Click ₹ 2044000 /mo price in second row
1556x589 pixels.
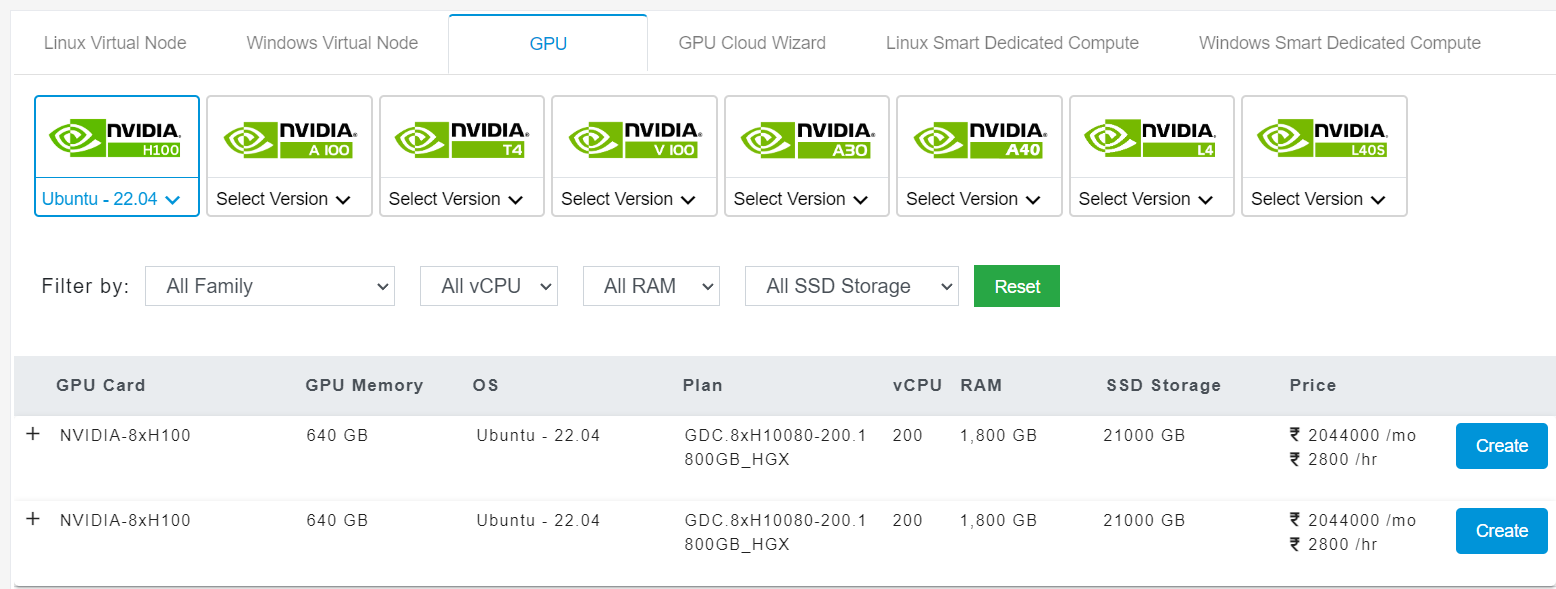[1353, 521]
